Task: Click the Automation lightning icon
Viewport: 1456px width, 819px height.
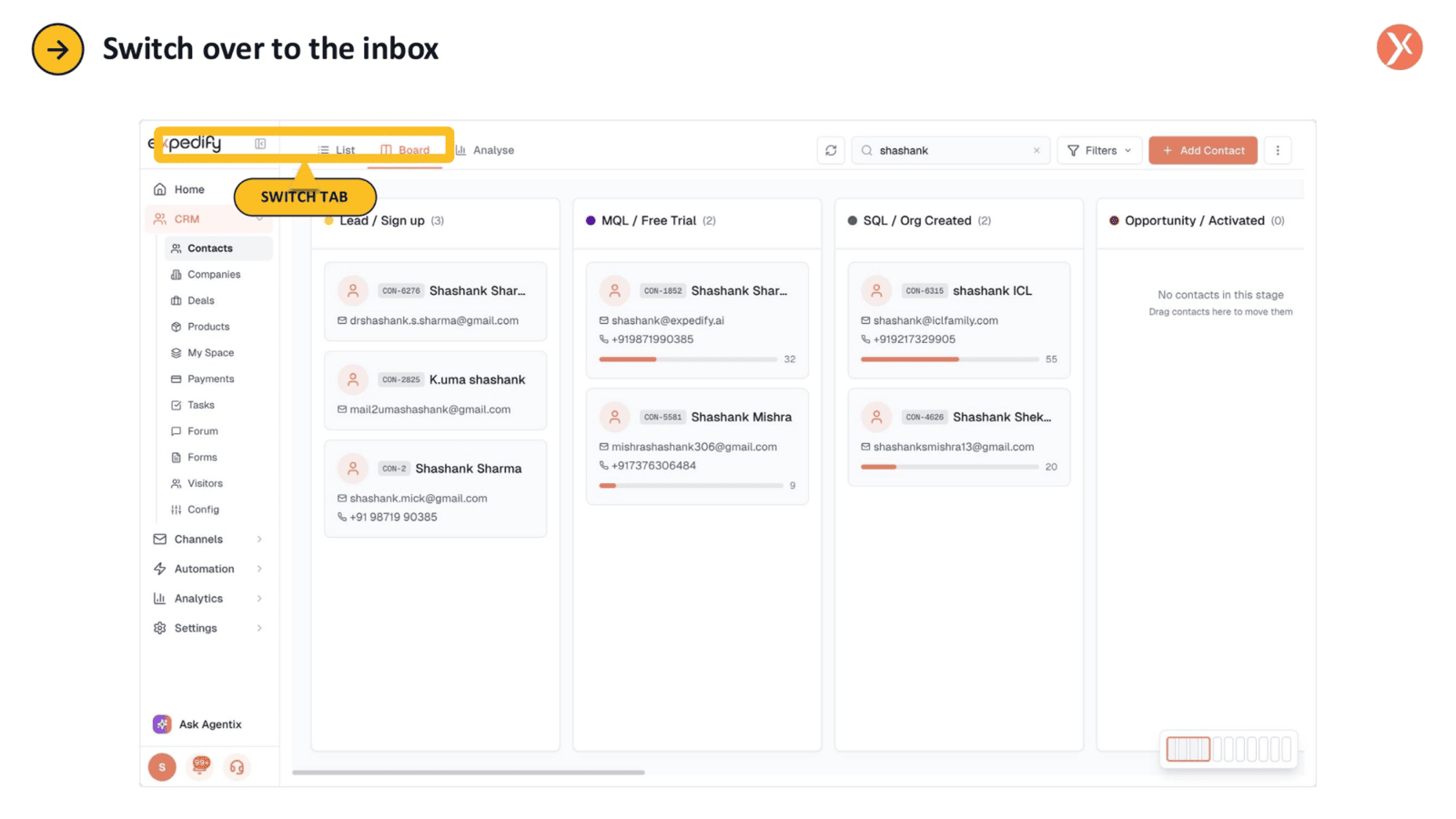Action: (160, 570)
